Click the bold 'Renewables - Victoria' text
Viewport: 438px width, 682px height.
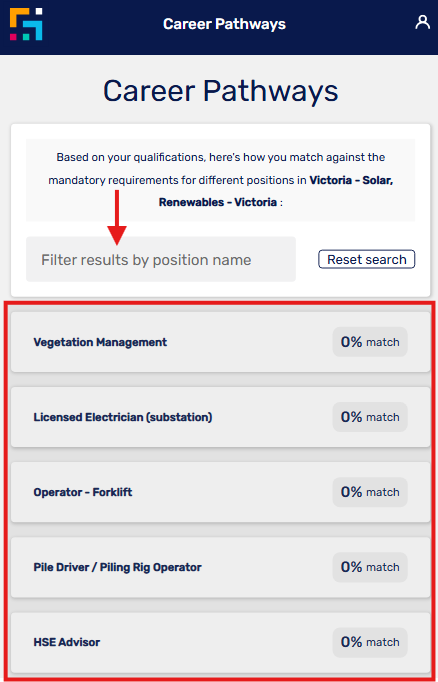pos(218,202)
